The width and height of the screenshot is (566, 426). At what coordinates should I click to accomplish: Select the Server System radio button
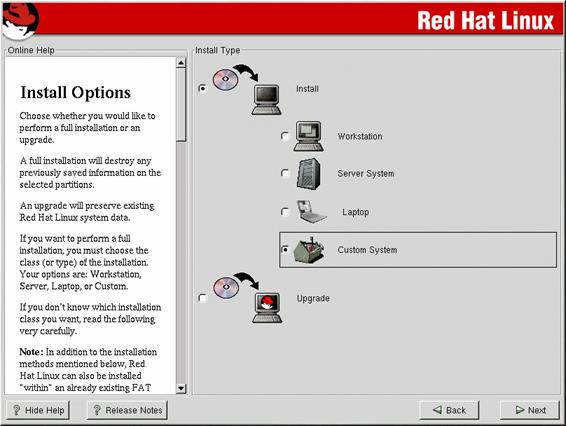point(285,174)
